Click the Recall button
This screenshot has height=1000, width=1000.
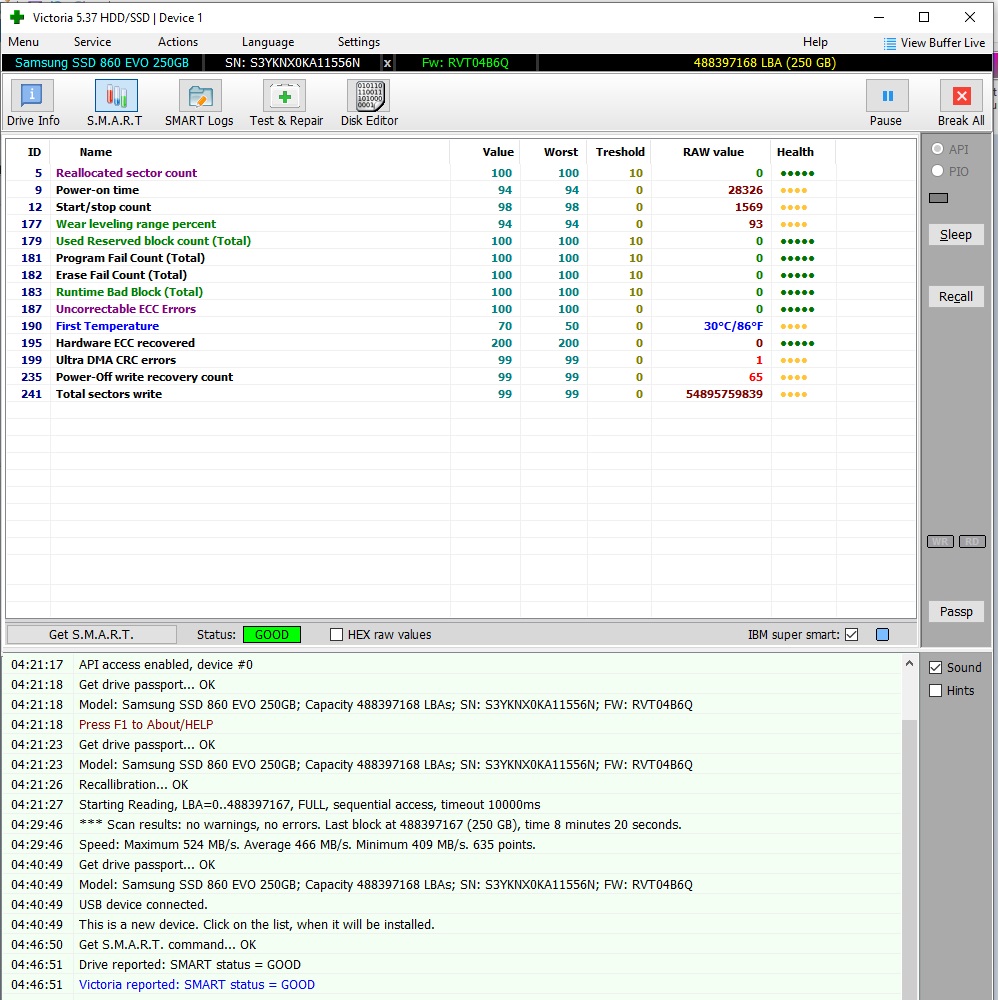tap(956, 297)
